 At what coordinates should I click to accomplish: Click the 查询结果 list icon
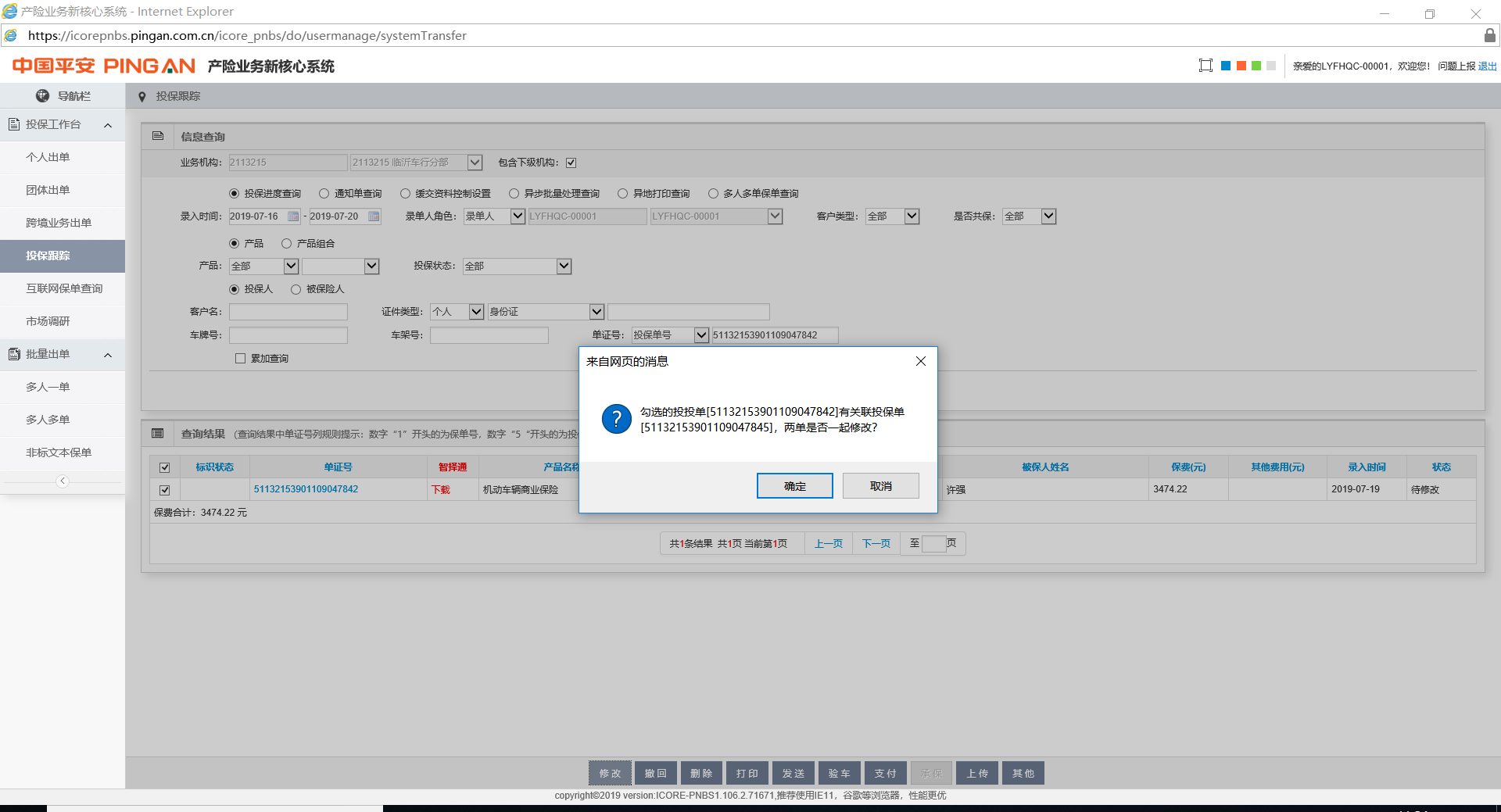pyautogui.click(x=158, y=434)
